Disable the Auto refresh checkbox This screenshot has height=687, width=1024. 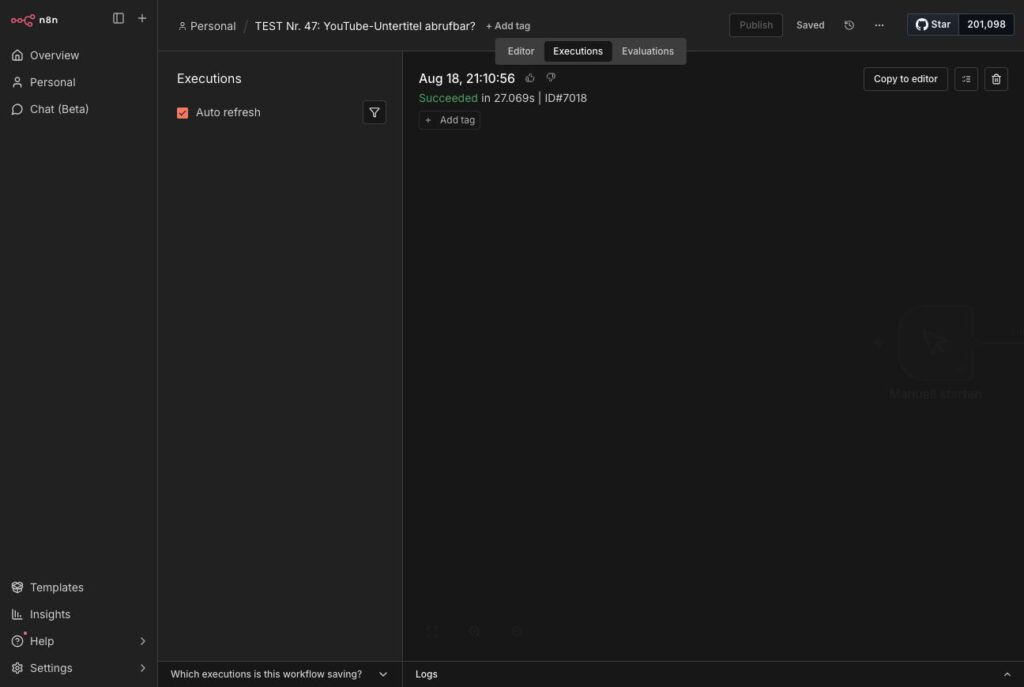pos(182,112)
